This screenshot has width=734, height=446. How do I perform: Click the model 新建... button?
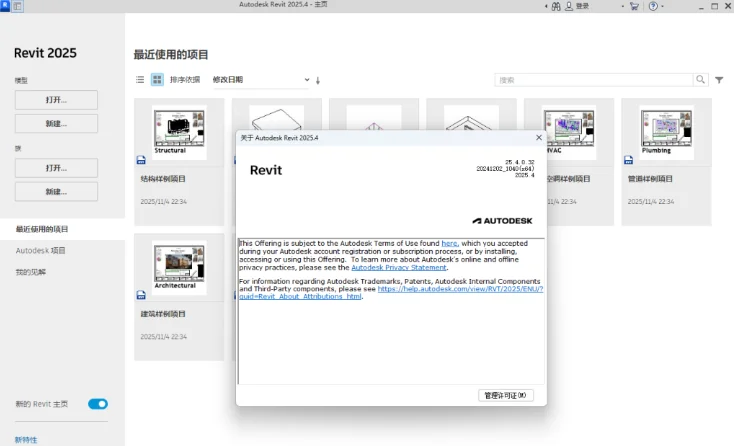pos(56,124)
